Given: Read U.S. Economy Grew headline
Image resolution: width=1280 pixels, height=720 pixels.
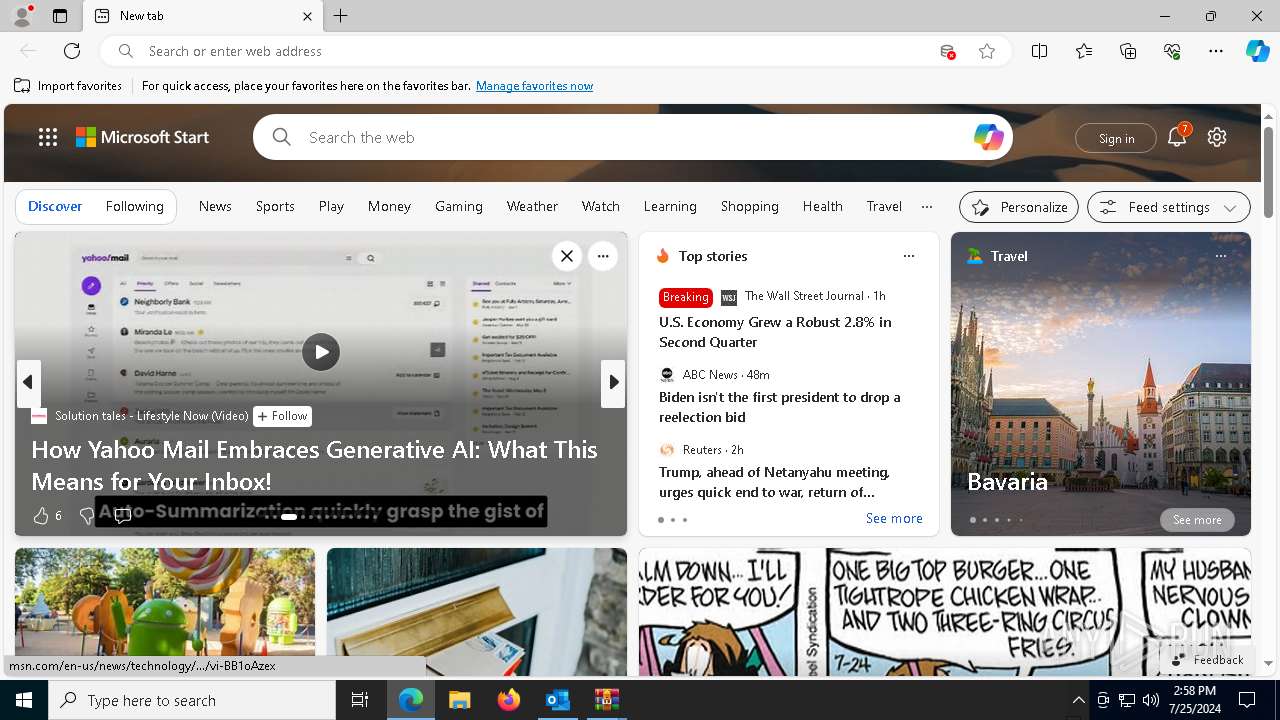Looking at the screenshot, I should 775,332.
